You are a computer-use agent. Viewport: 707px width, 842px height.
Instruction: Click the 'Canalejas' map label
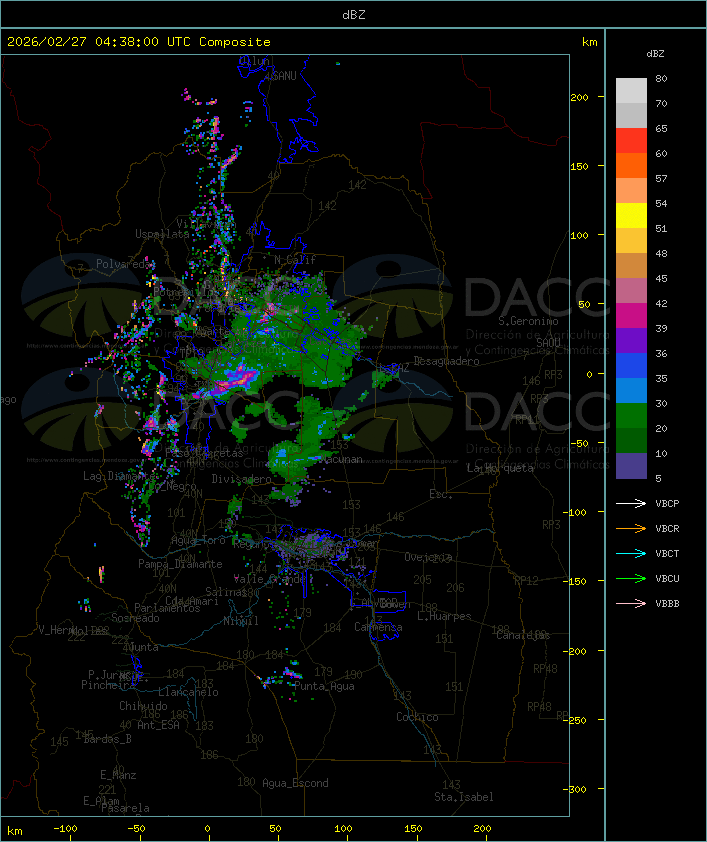point(523,635)
